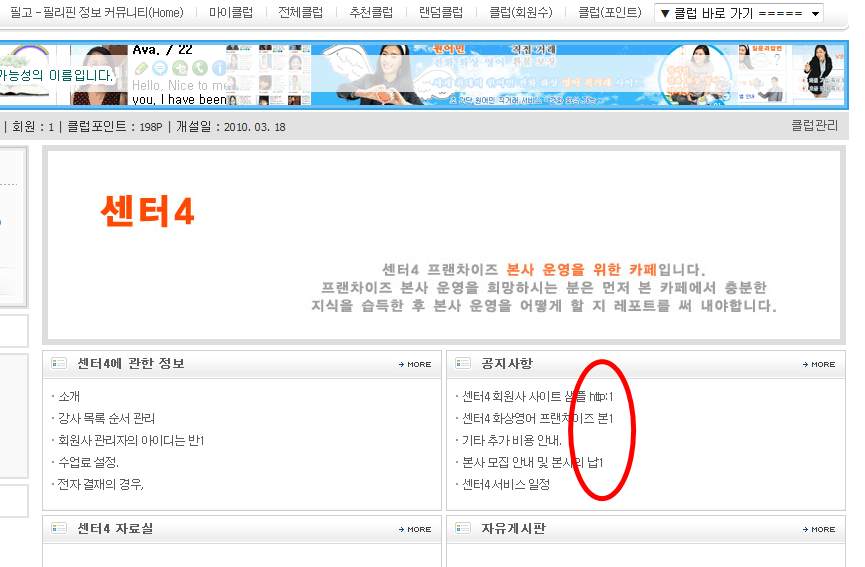
Task: Open the 본사 모집 안내 notice
Action: pos(533,463)
